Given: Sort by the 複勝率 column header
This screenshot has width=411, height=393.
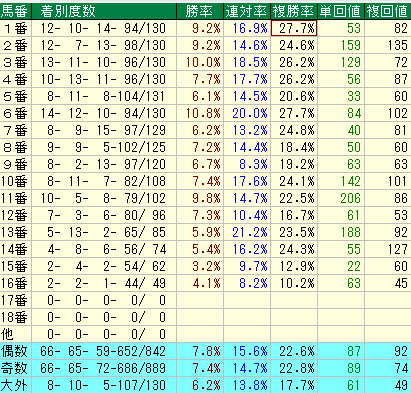Looking at the screenshot, I should [294, 11].
